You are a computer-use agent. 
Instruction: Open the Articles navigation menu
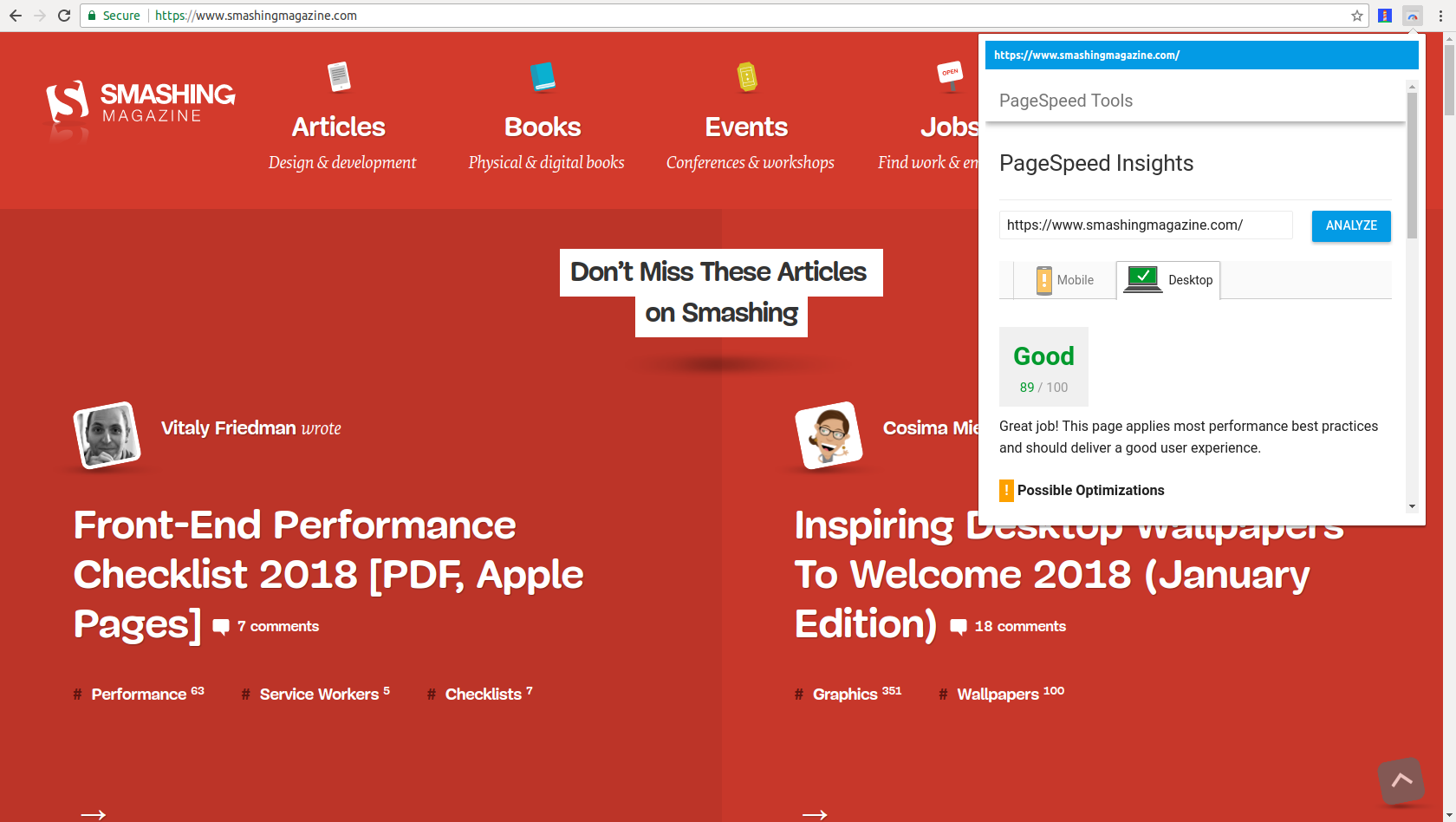(339, 127)
